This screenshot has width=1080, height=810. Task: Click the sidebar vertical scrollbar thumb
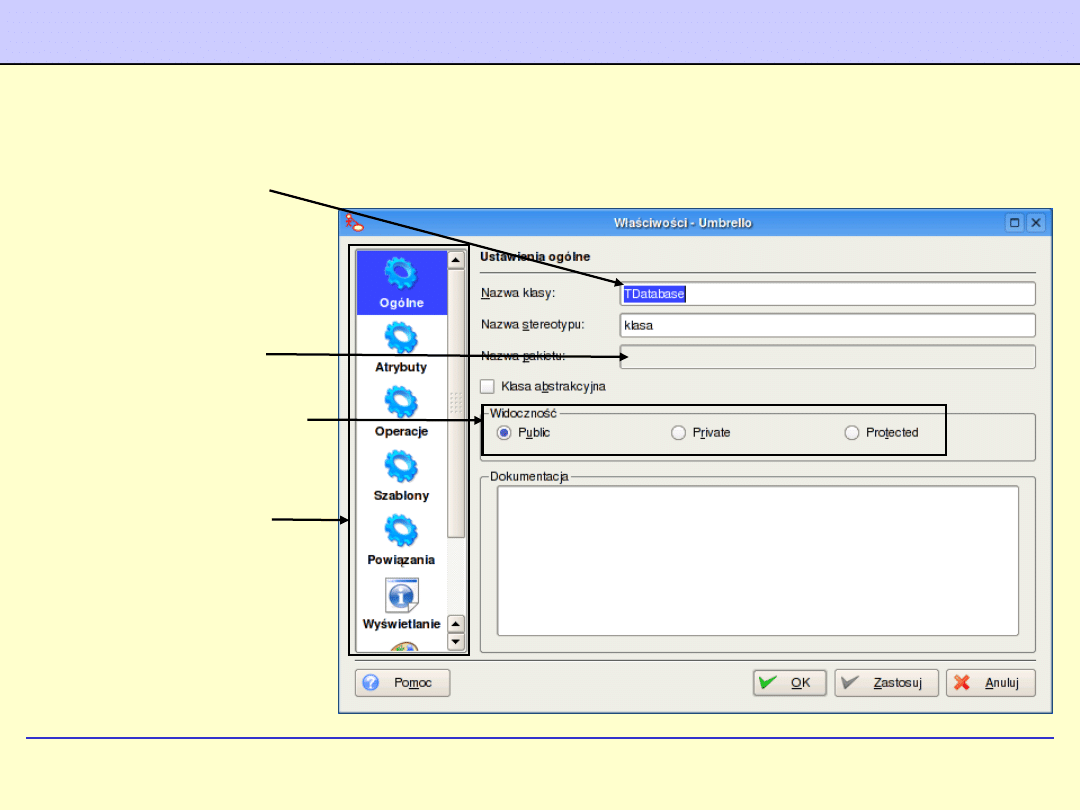point(456,400)
